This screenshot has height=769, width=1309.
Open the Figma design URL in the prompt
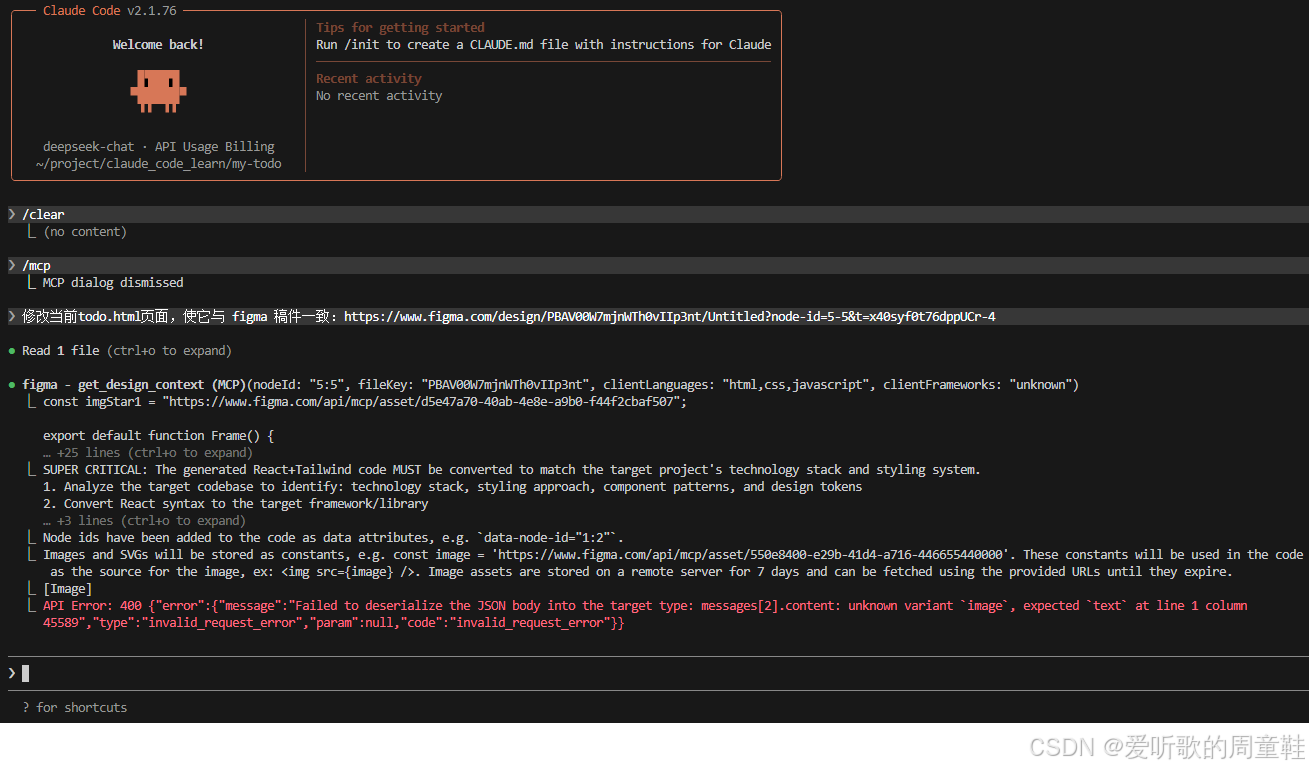click(x=669, y=317)
